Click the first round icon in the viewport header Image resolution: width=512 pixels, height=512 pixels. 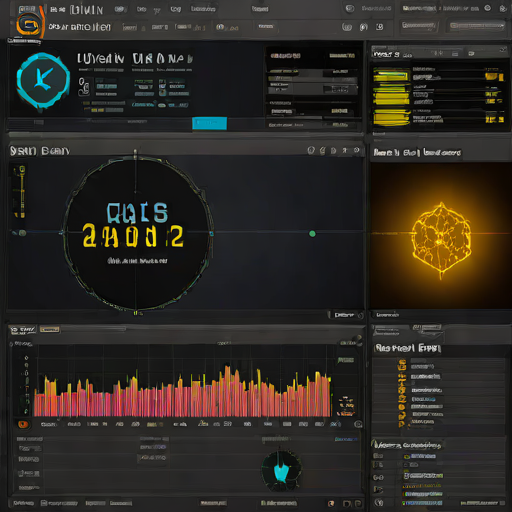(x=311, y=150)
